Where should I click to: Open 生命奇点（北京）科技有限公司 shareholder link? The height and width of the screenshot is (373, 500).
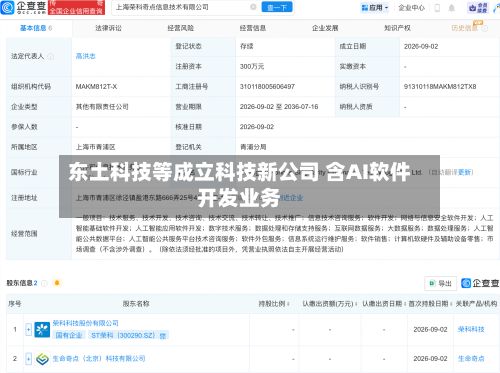(x=99, y=359)
